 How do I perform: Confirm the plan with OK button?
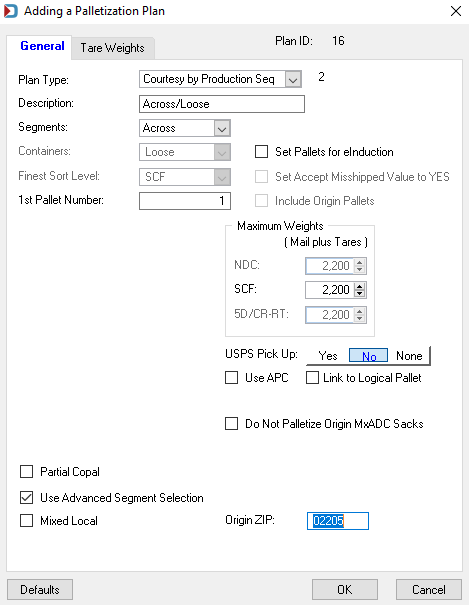[345, 590]
